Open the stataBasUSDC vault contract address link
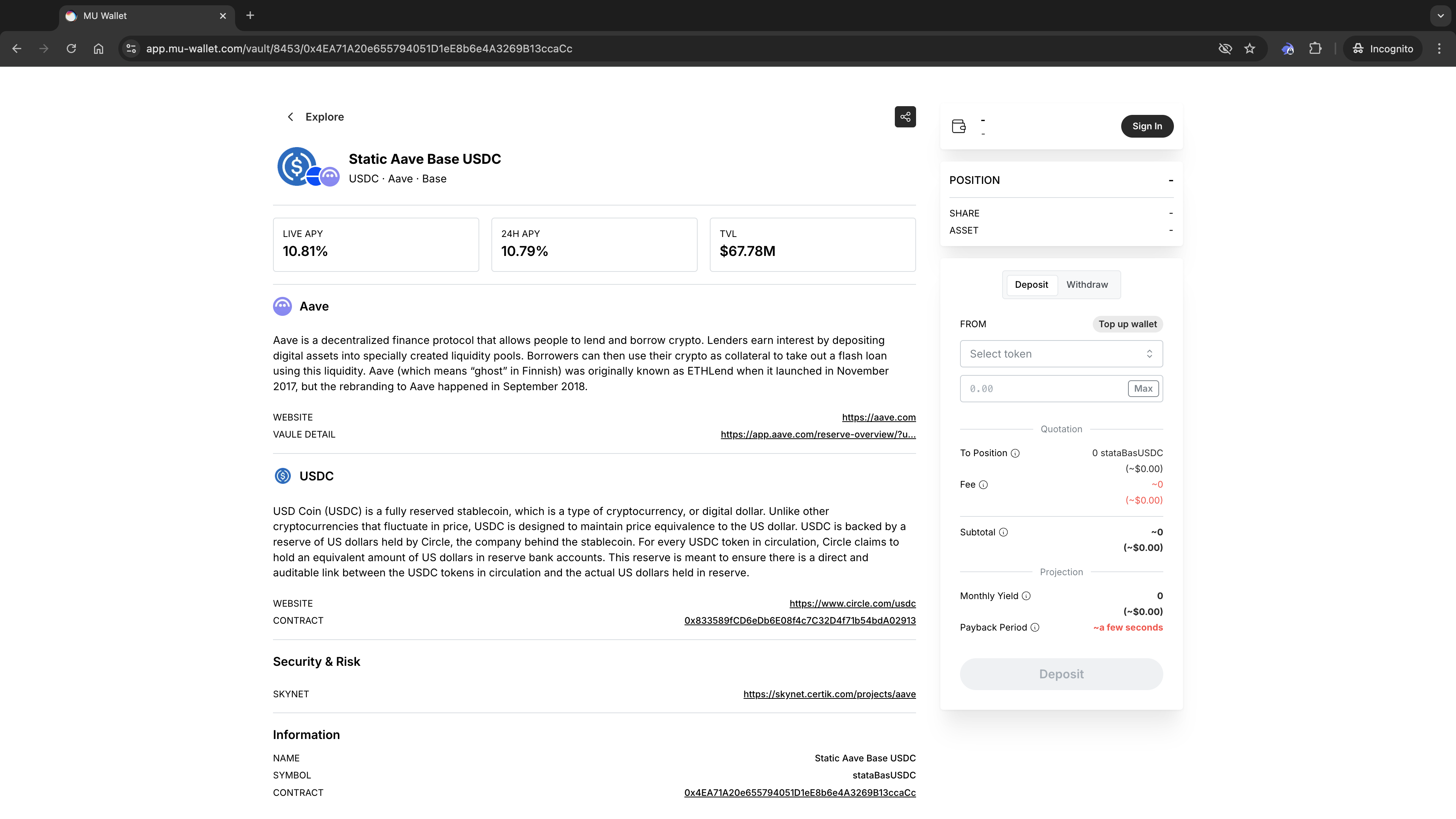 pyautogui.click(x=800, y=793)
